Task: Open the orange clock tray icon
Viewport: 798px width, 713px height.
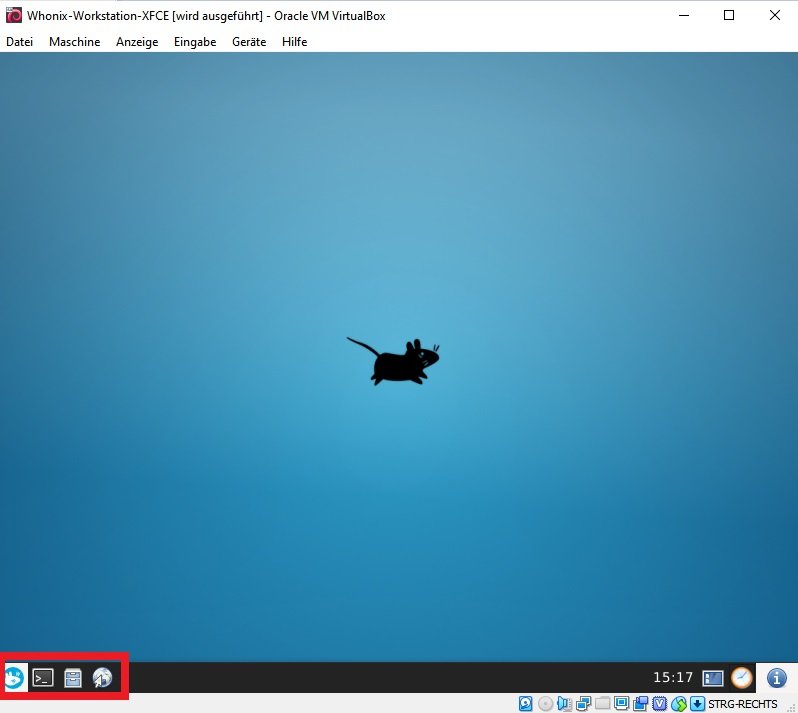Action: (x=742, y=678)
